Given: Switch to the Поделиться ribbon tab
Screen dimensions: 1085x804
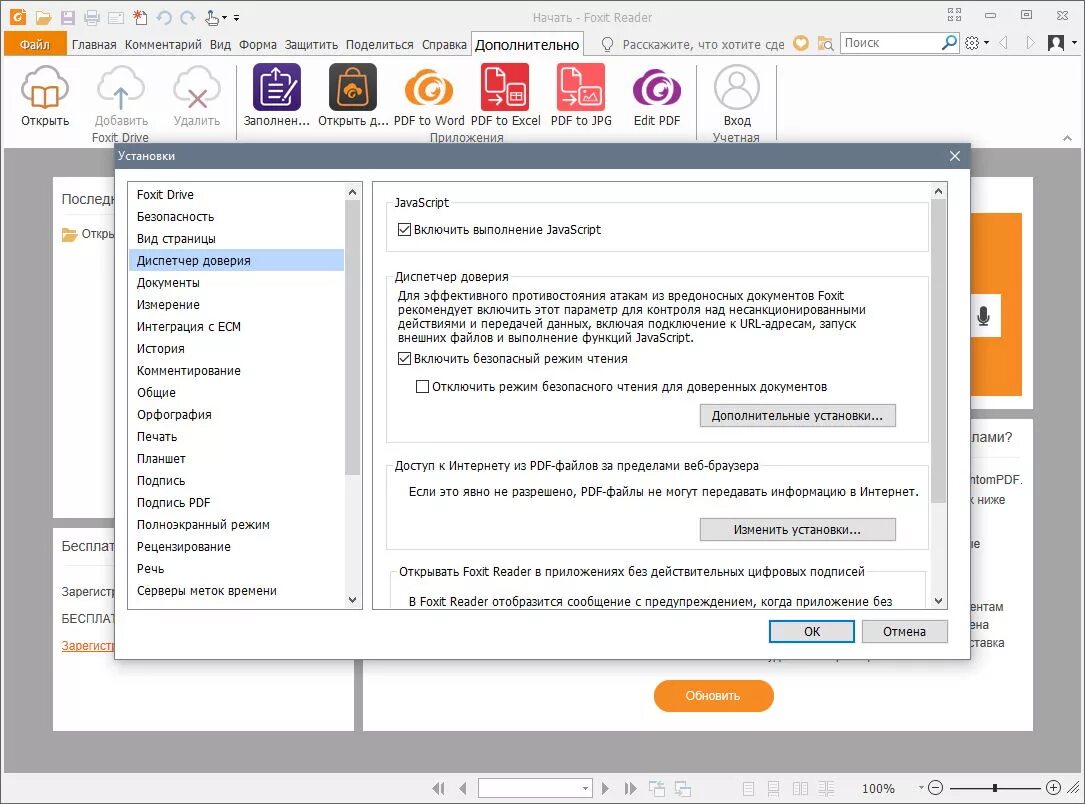Looking at the screenshot, I should (x=379, y=44).
